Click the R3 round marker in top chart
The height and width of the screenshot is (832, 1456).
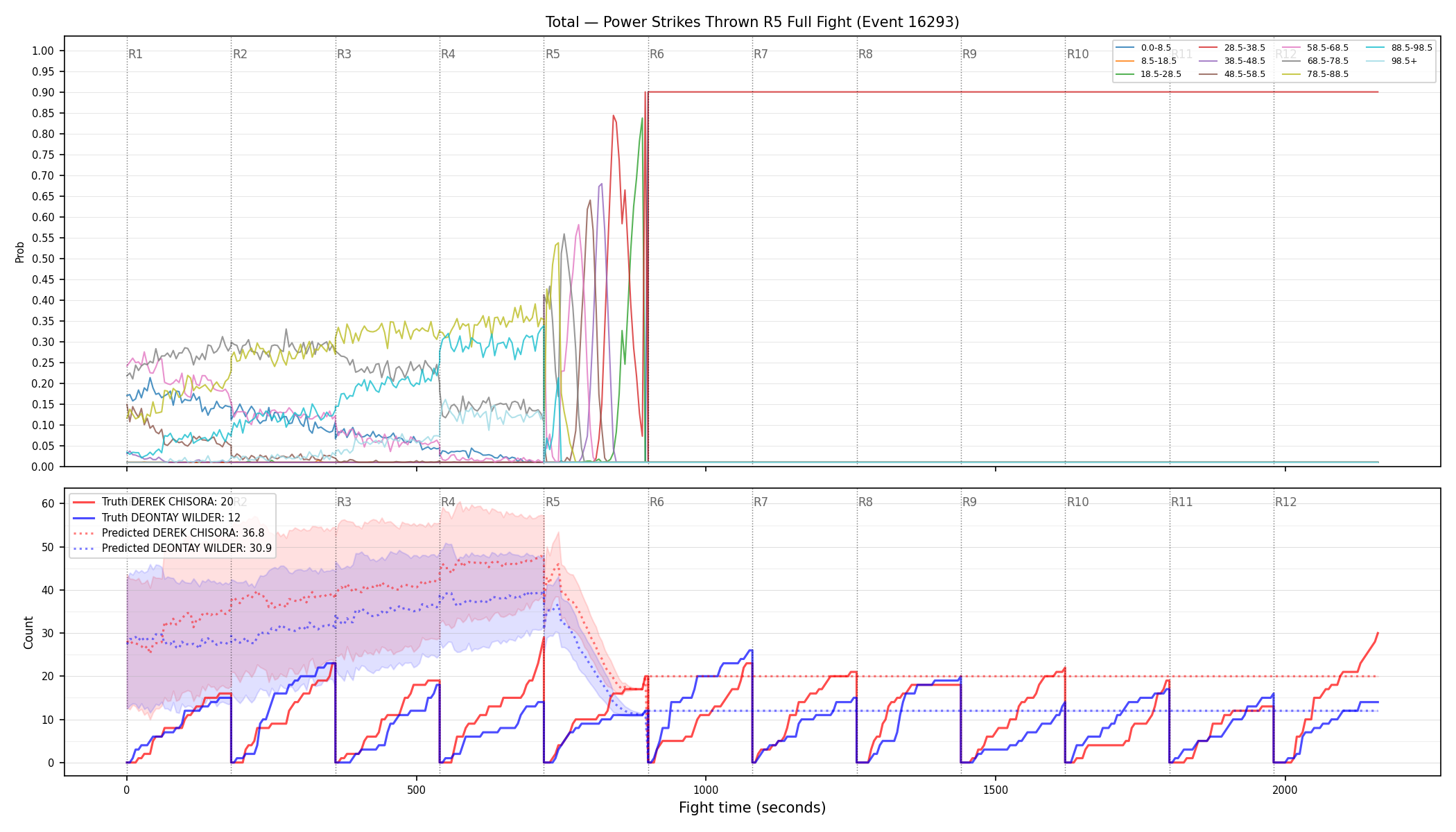(344, 54)
